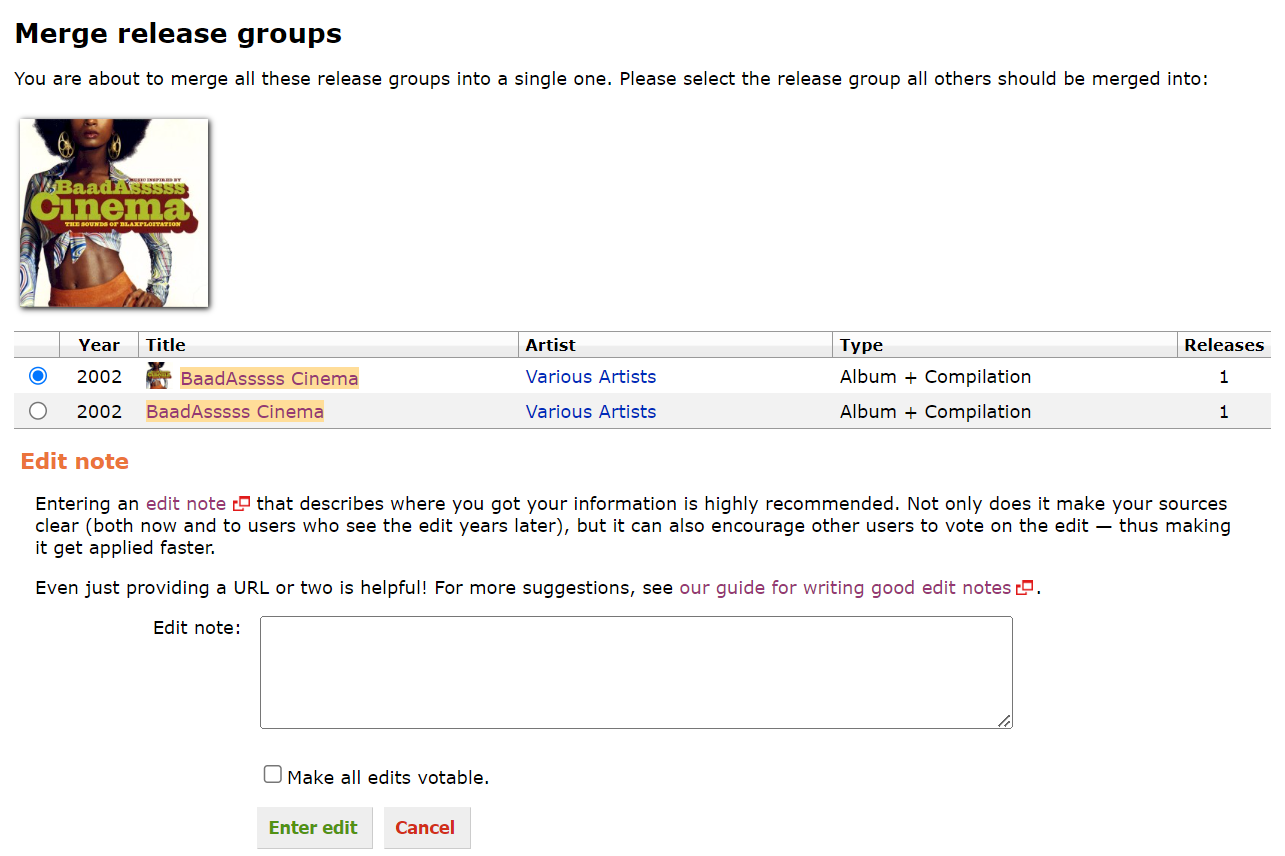This screenshot has height=856, width=1285.
Task: Select the first release group radio button
Action: 38,376
